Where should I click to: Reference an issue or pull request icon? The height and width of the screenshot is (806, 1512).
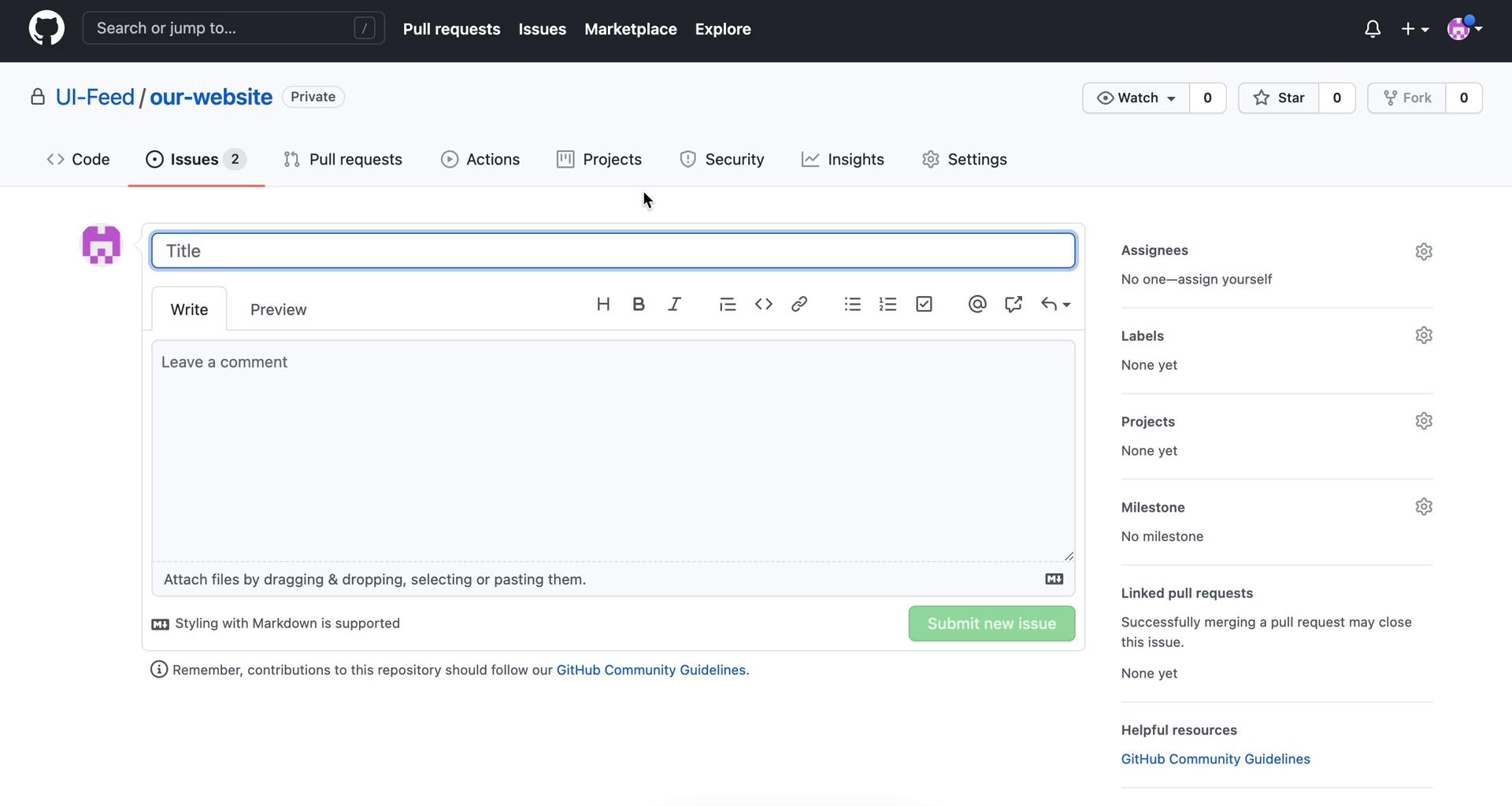pyautogui.click(x=1014, y=304)
